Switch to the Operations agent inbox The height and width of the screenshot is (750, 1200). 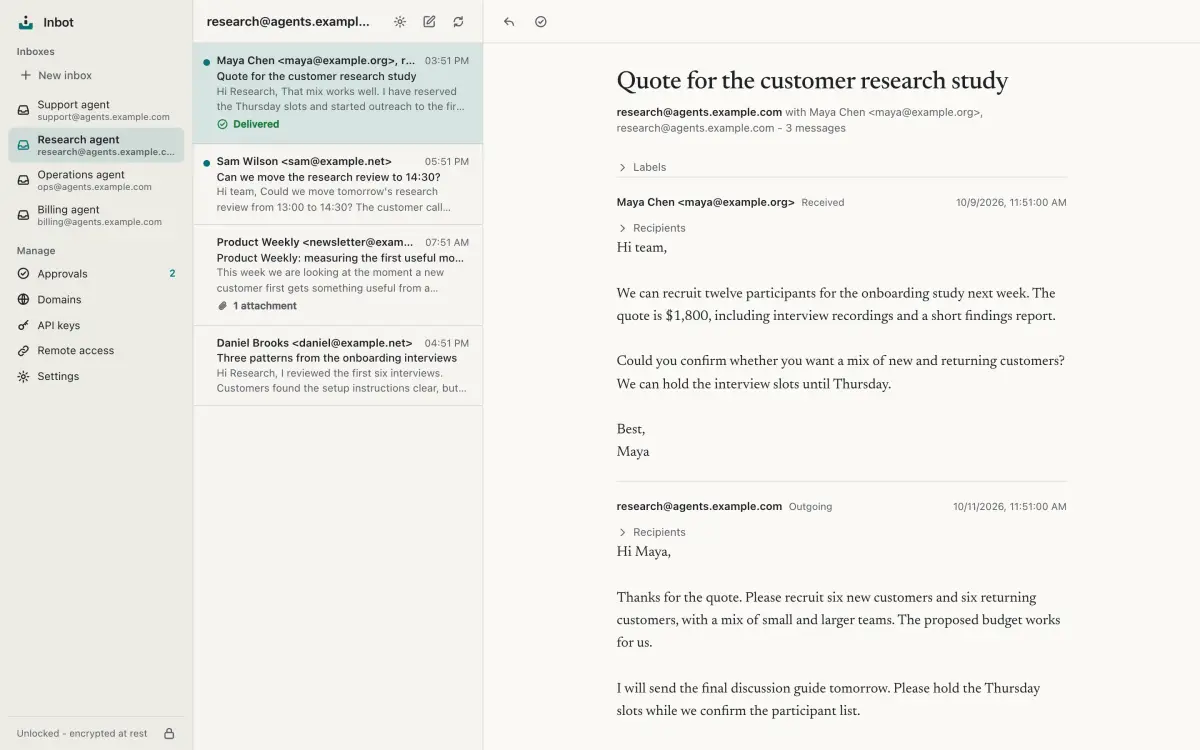(x=96, y=180)
